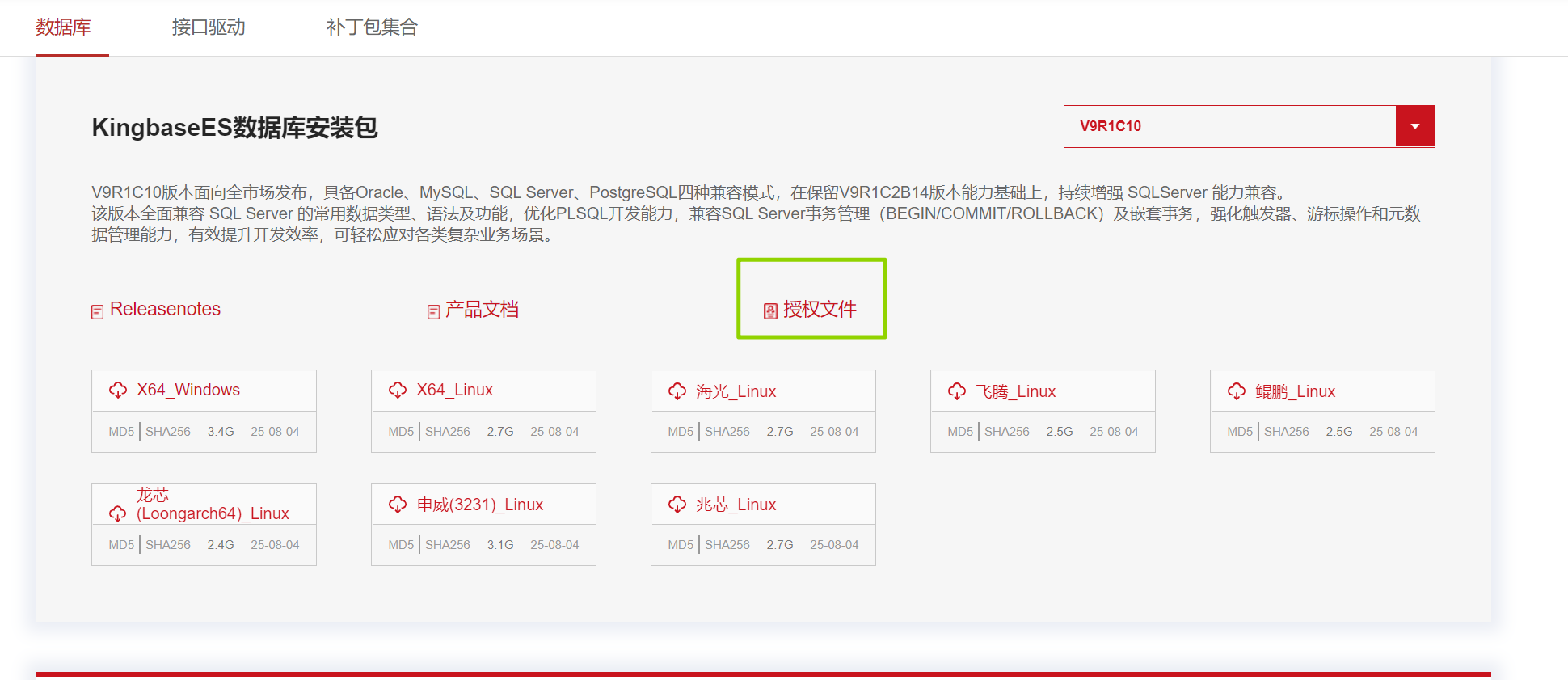View SHA256 for 鲲鹏_Linux
Image resolution: width=1568 pixels, height=680 pixels.
point(1287,432)
